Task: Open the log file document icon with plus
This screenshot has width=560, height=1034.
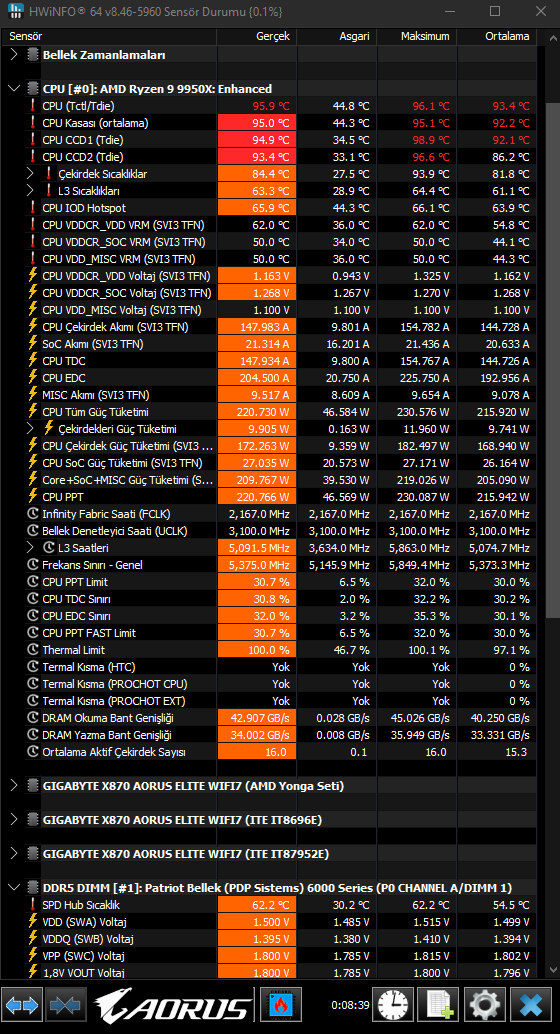Action: coord(440,1004)
